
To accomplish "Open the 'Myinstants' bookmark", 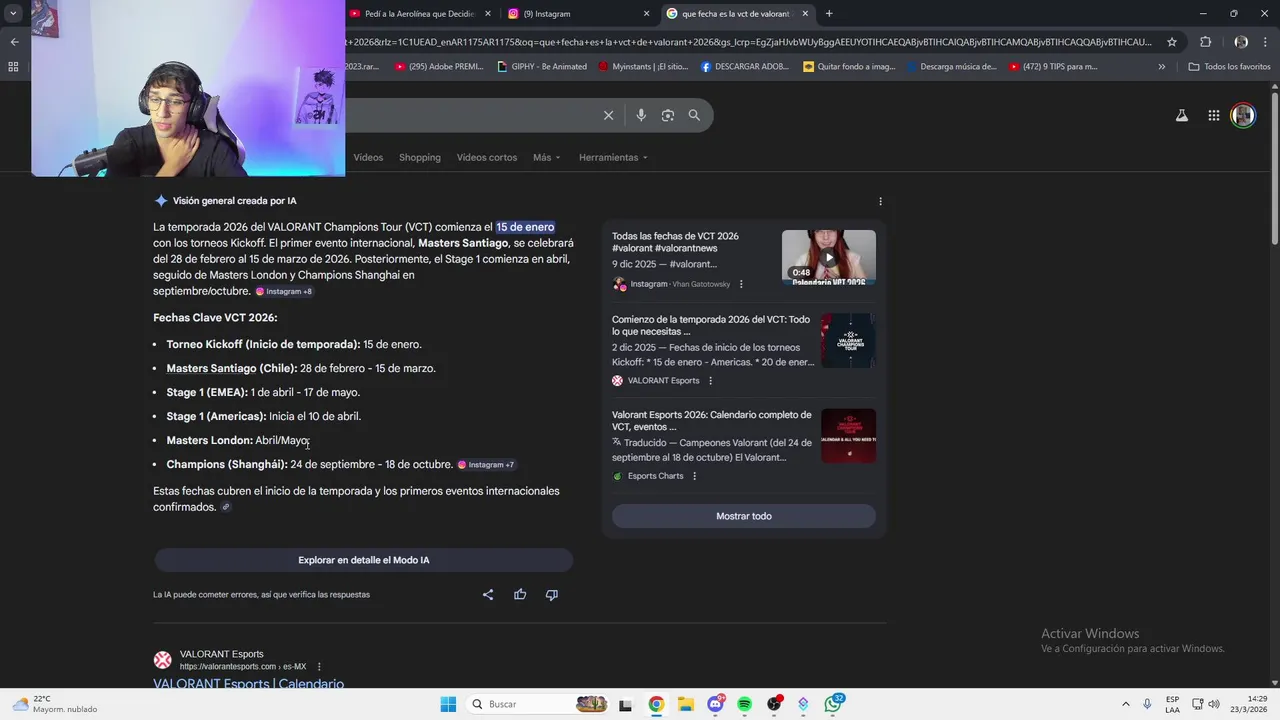I will (643, 67).
